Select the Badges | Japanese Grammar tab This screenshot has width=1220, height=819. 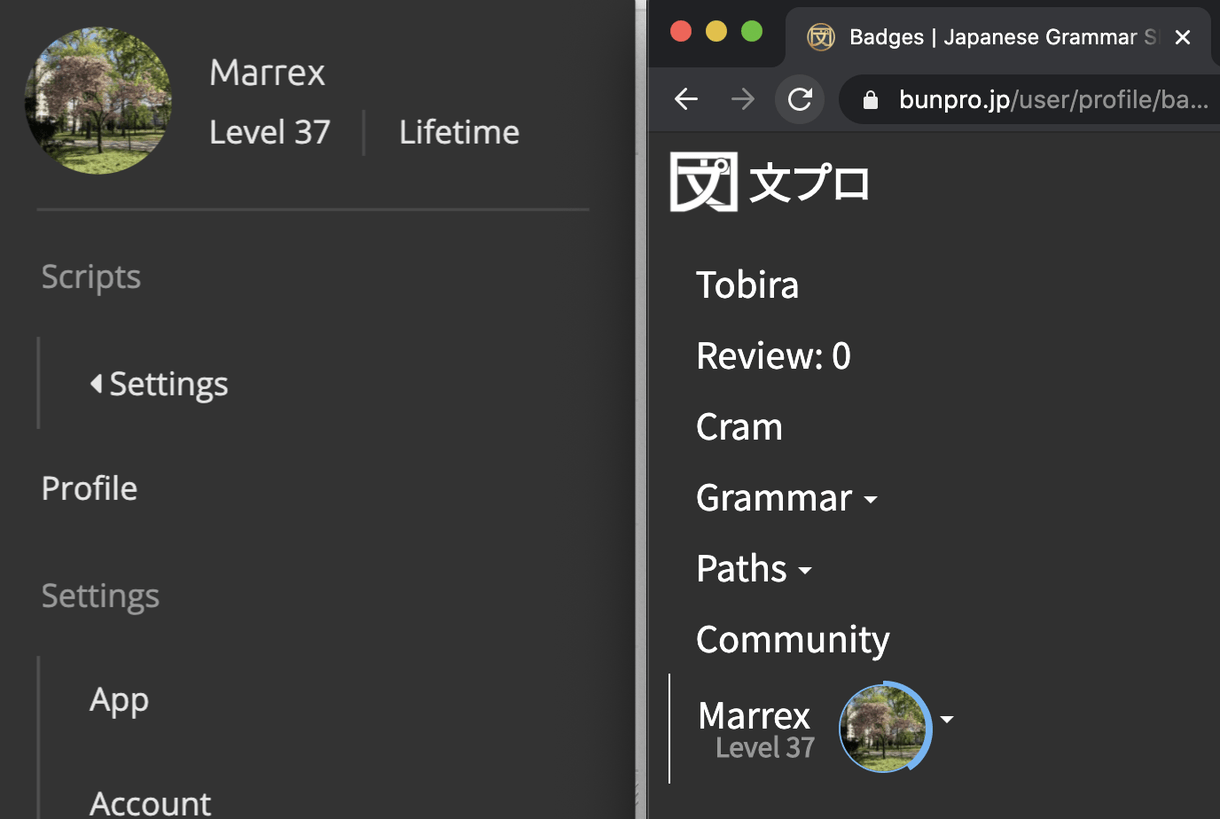(x=998, y=38)
